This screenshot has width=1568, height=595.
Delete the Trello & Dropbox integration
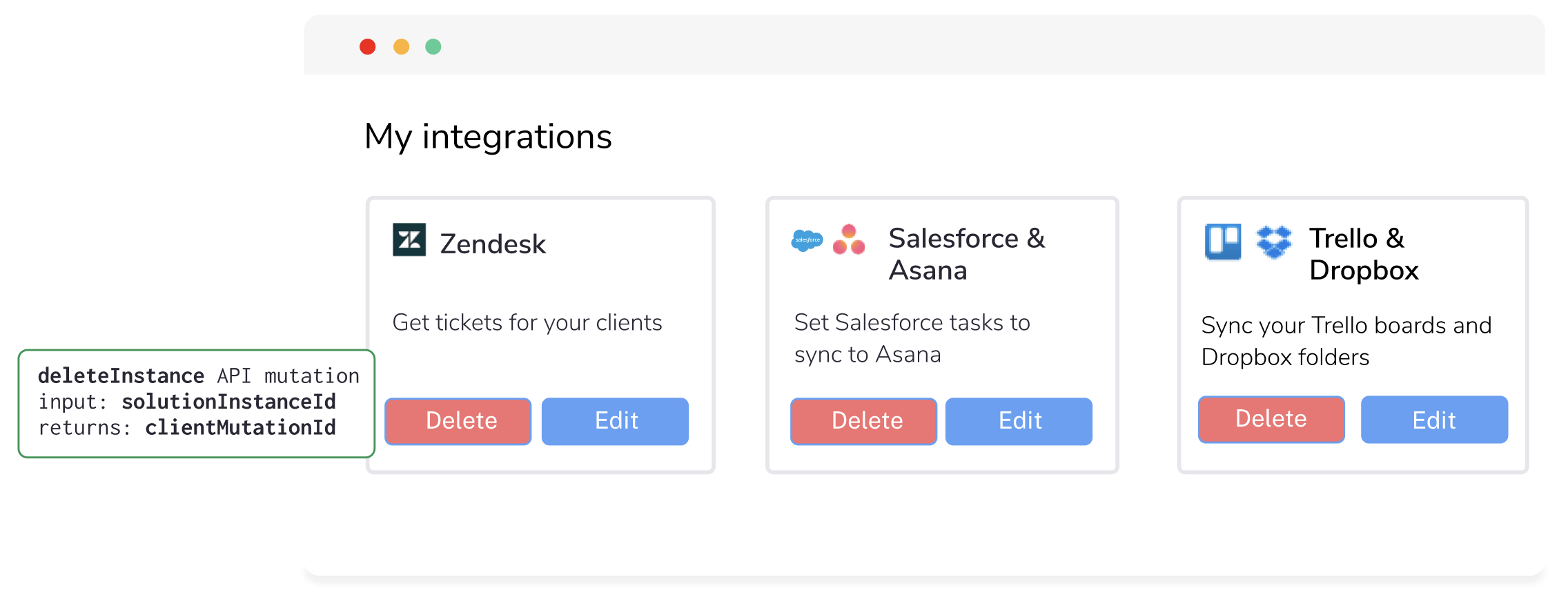click(x=1271, y=419)
